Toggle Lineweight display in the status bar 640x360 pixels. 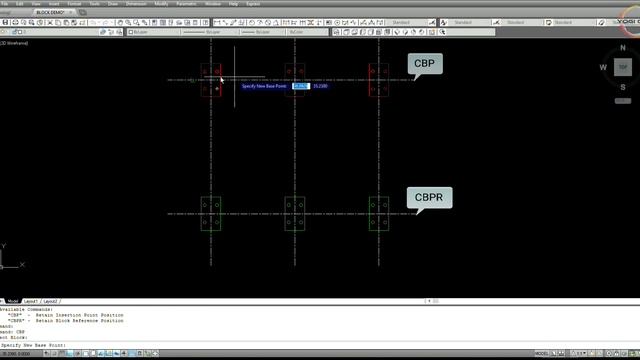124,353
